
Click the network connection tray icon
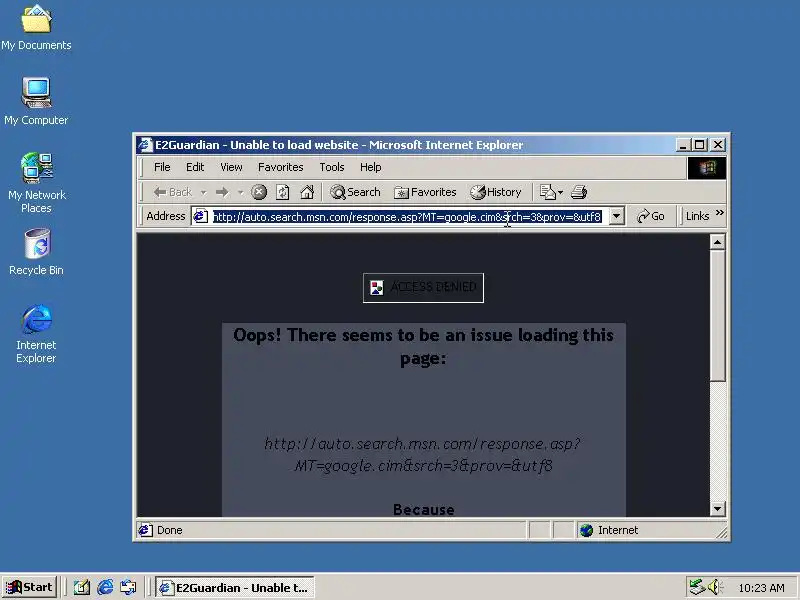(x=697, y=587)
